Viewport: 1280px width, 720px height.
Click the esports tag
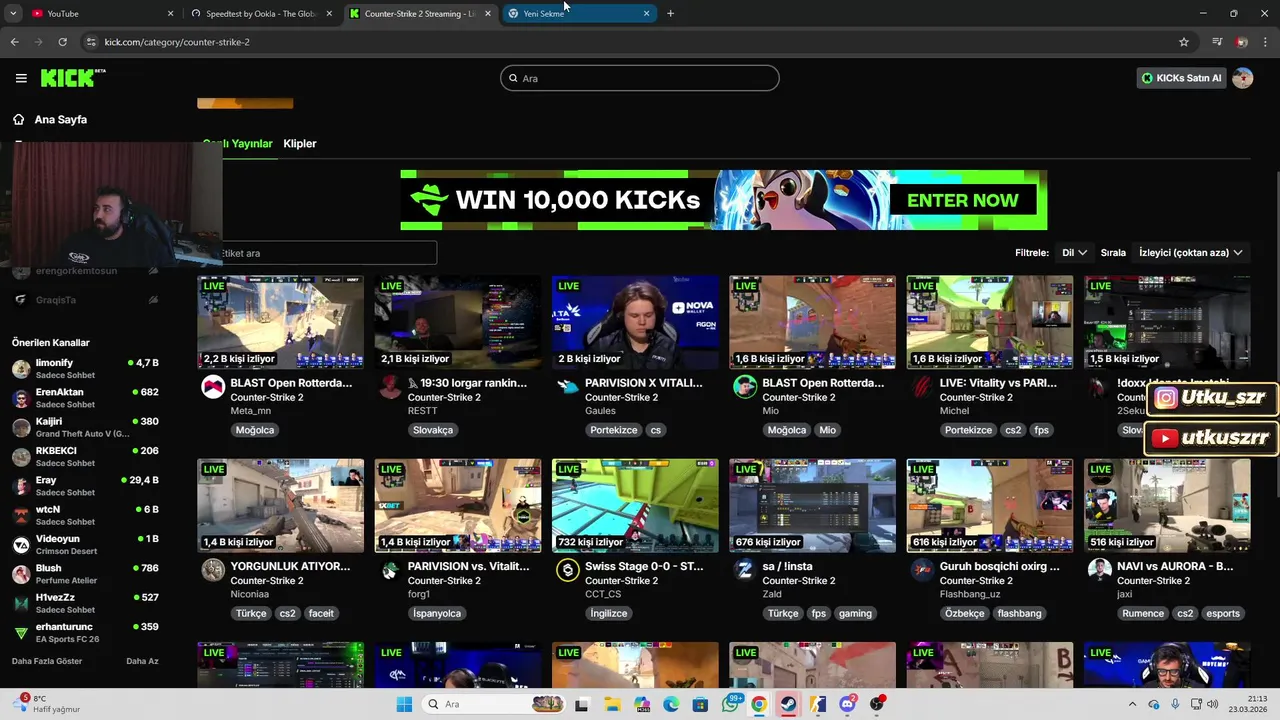[x=1222, y=613]
